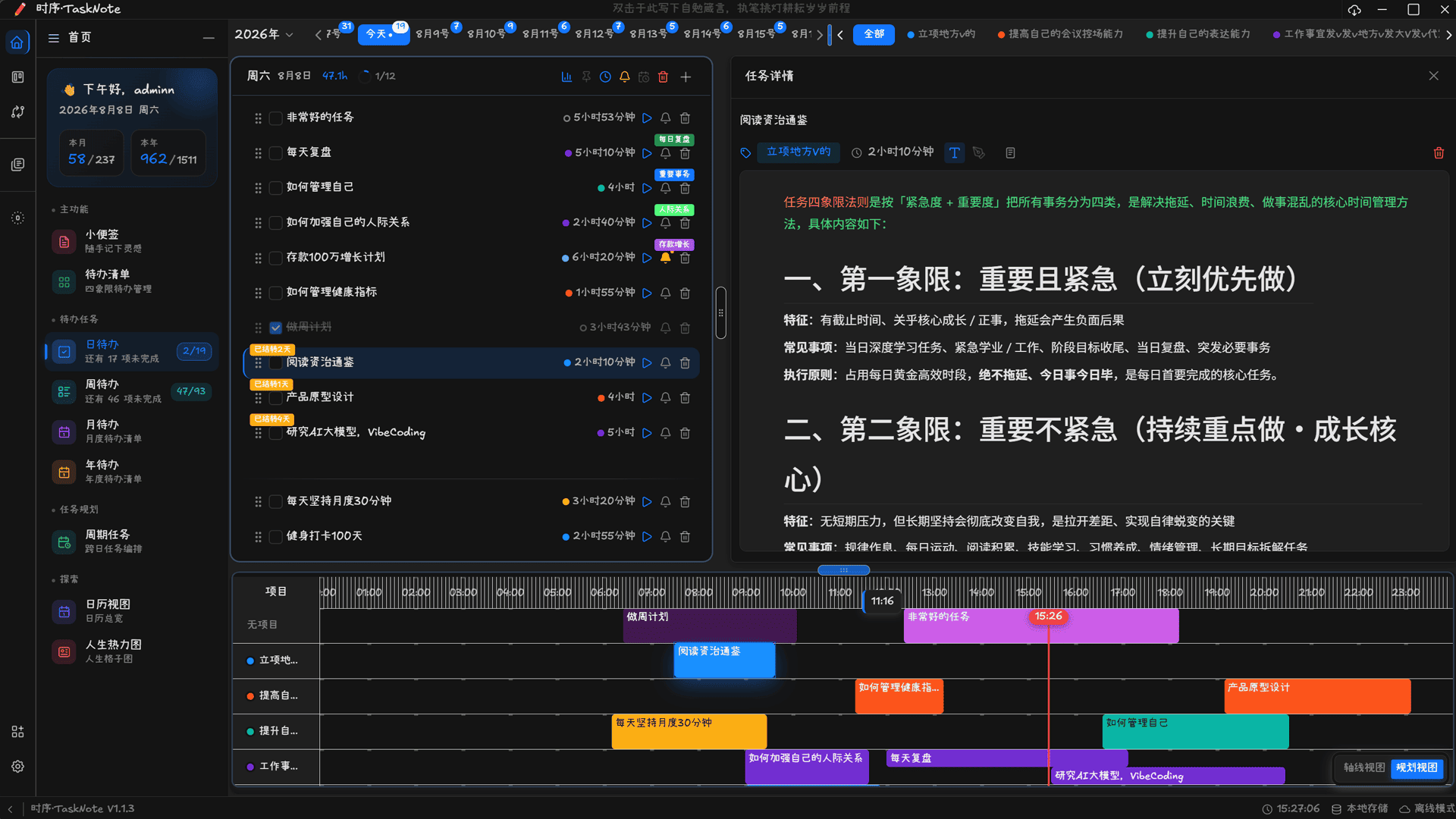Delete task via red trash in details panel

pyautogui.click(x=1439, y=152)
